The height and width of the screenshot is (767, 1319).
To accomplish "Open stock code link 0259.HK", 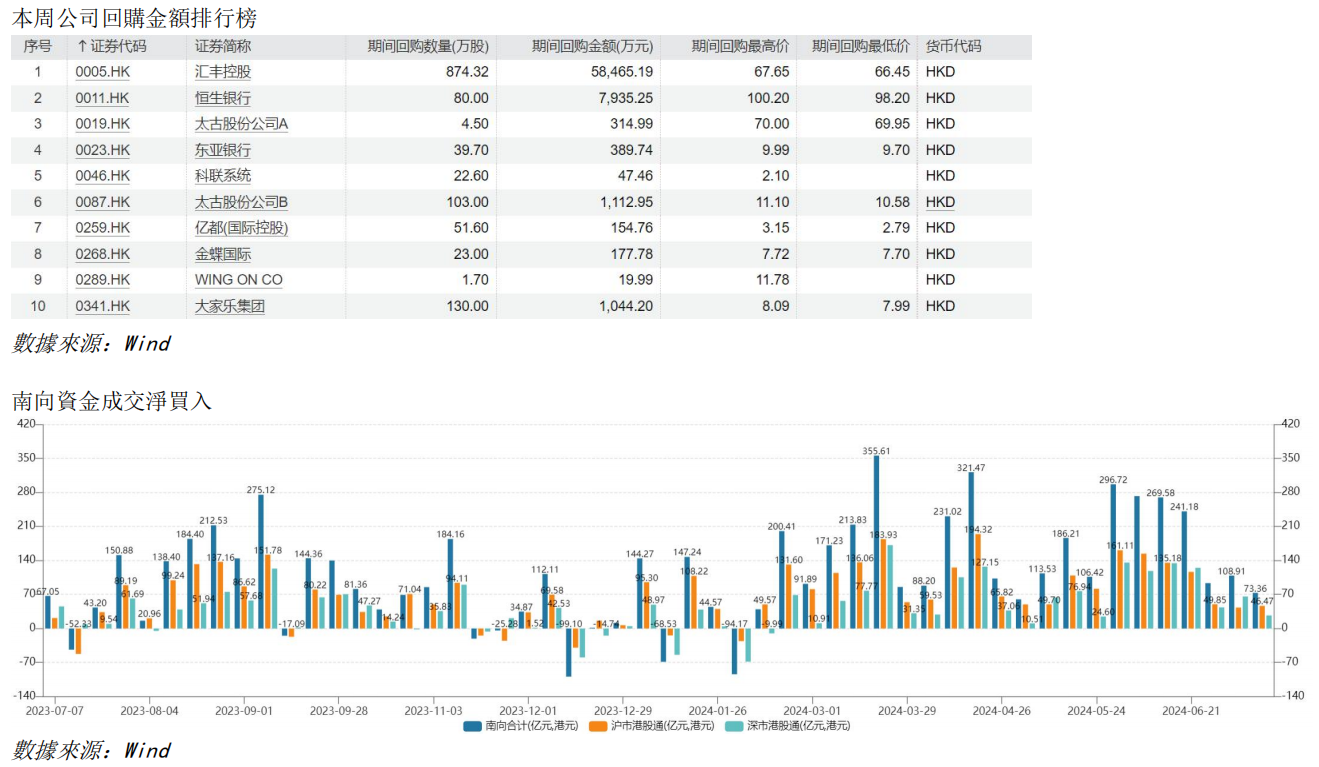I will (x=103, y=228).
